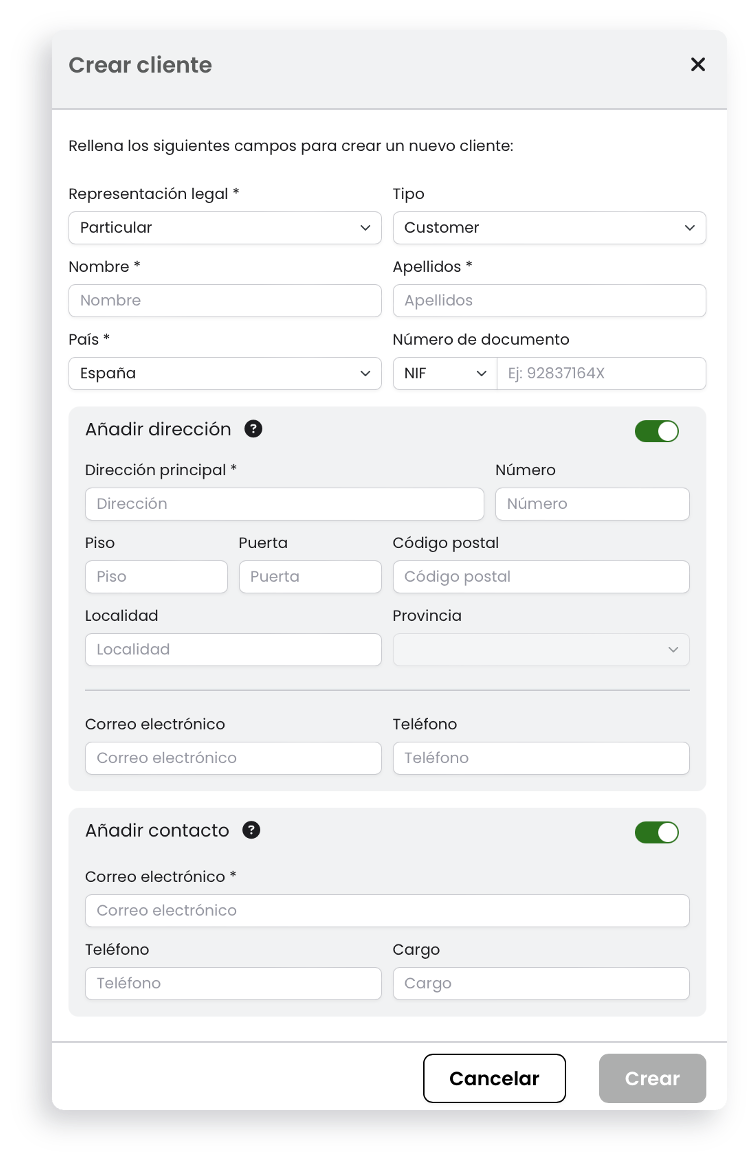Click the Código postal field
The width and height of the screenshot is (756, 1162).
(x=541, y=577)
